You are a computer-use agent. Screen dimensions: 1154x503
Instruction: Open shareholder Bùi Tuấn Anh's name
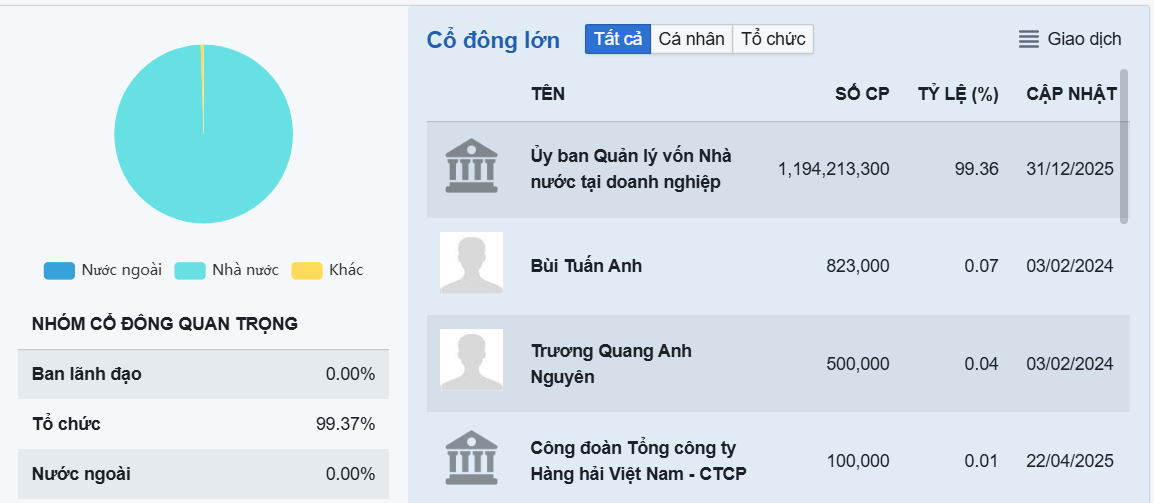click(586, 266)
